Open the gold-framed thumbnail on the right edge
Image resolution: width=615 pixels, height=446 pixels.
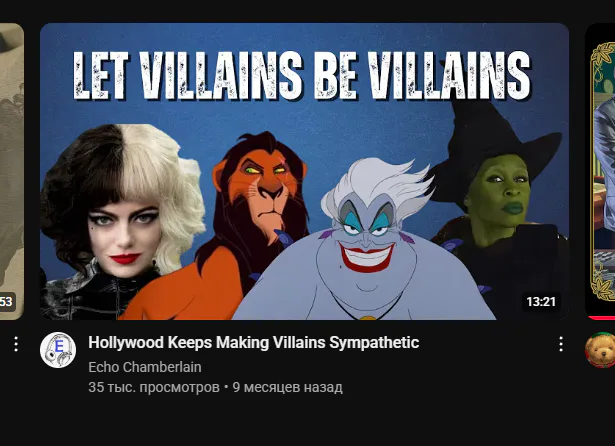(x=600, y=171)
